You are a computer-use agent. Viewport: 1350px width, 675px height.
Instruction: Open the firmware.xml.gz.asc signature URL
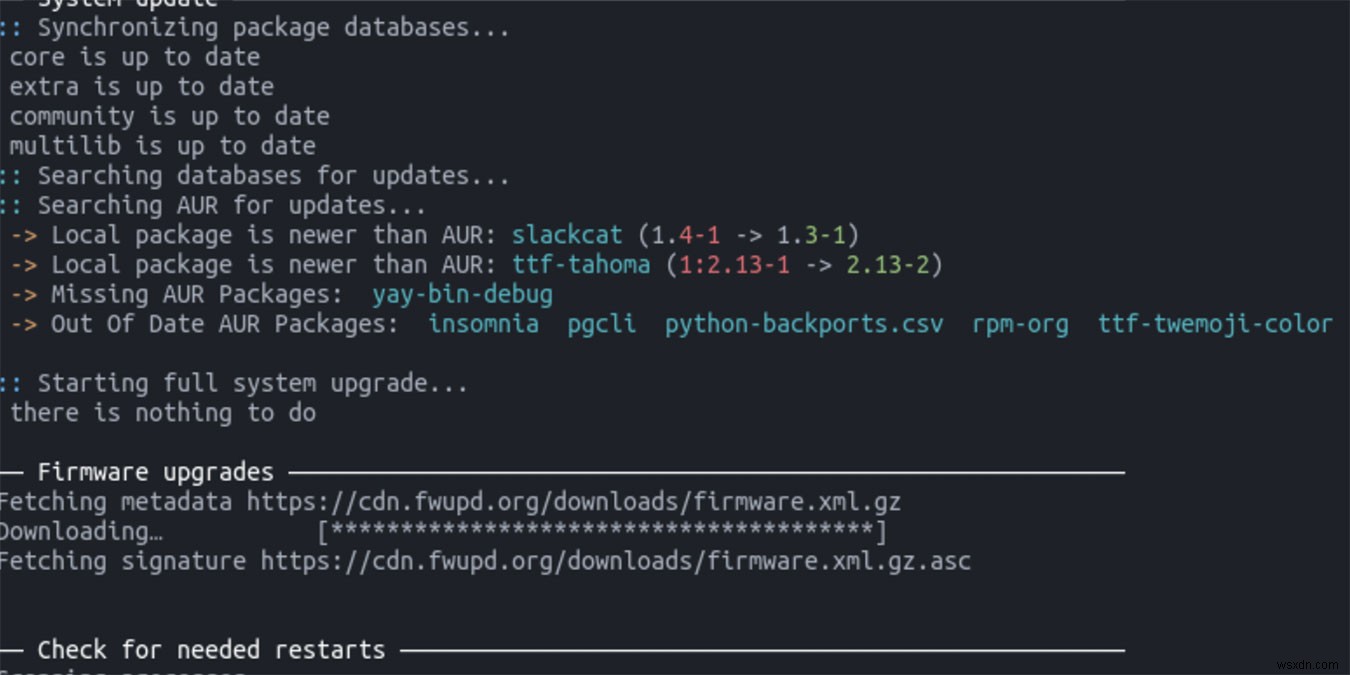tap(616, 561)
